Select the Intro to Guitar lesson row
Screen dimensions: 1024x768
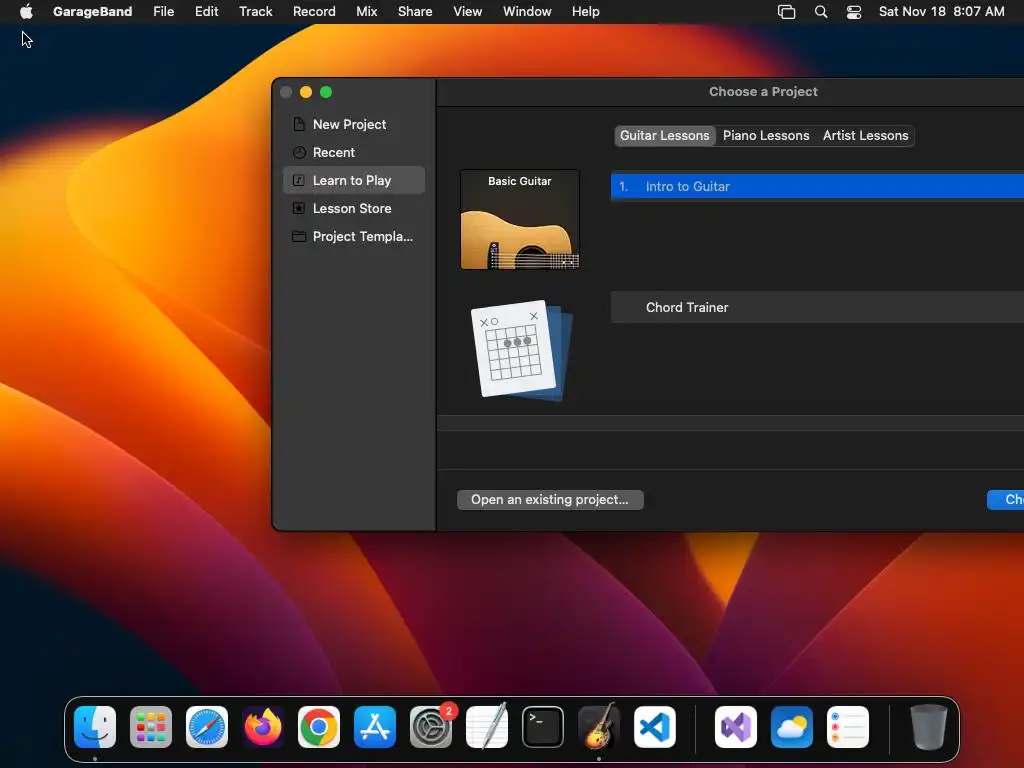point(817,186)
